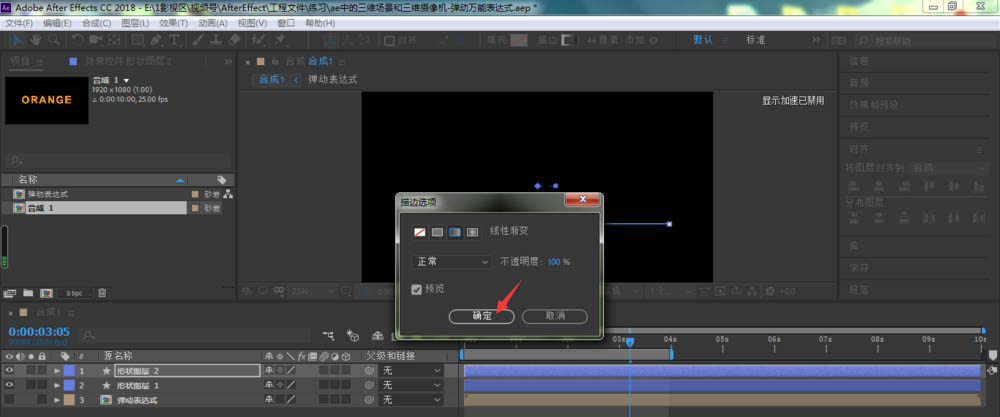Open the 合成 1 dropdown arrow in Project panel
Screen dimensions: 1000x417
click(x=126, y=80)
